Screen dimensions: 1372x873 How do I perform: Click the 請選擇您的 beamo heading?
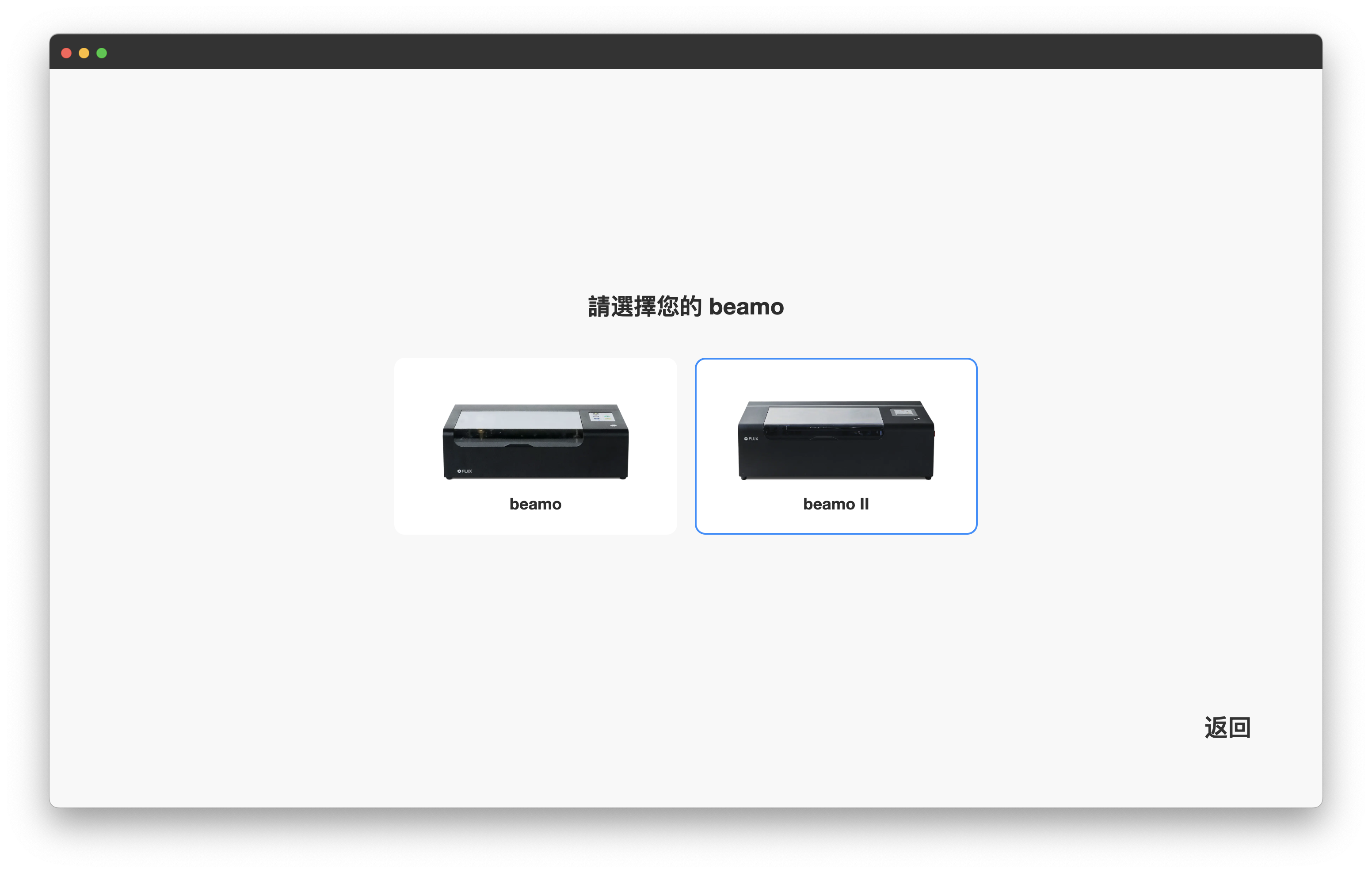(686, 307)
